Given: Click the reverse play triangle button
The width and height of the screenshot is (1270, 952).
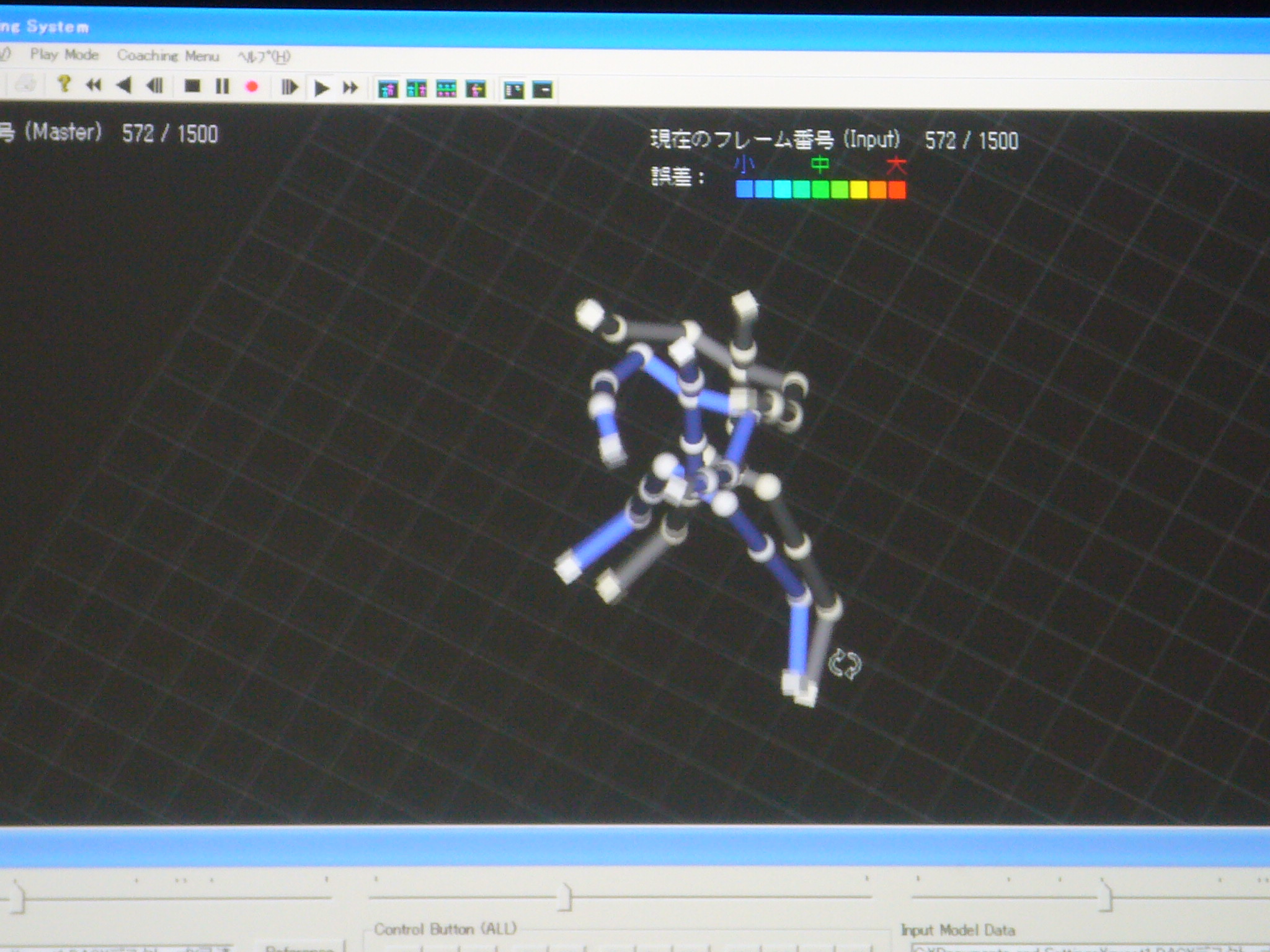Looking at the screenshot, I should point(124,85).
